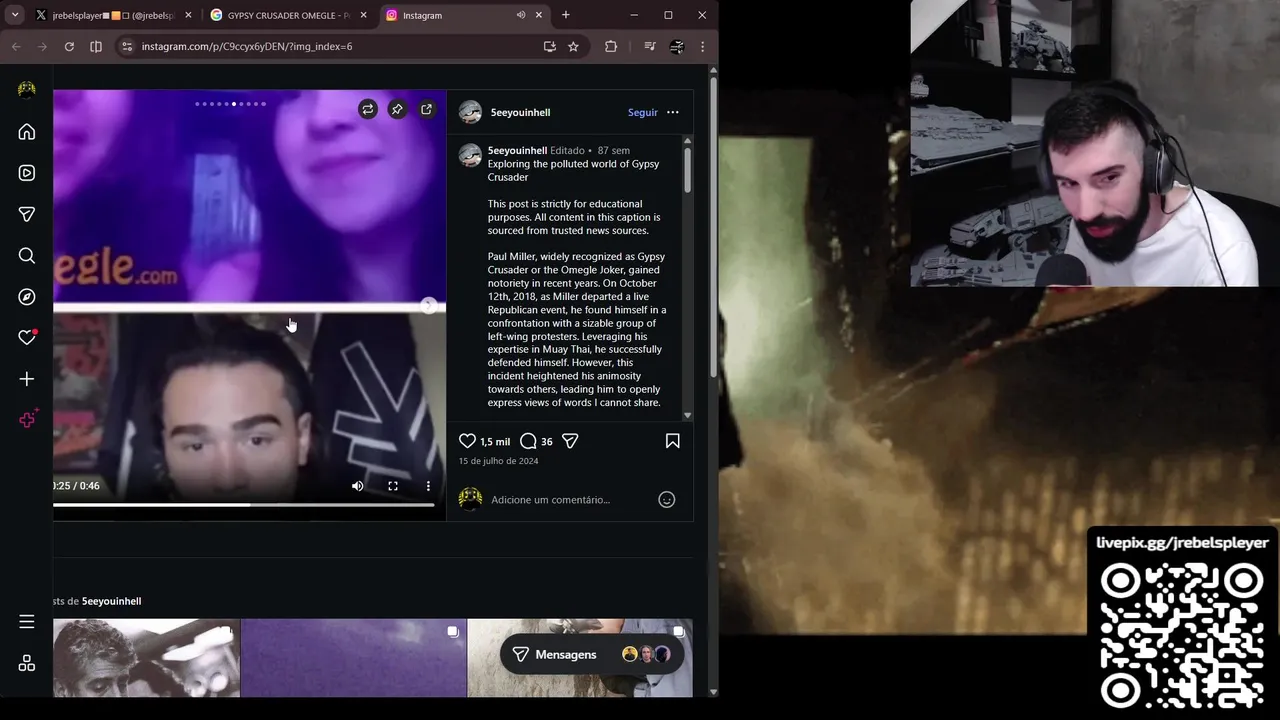Click Seguir to follow 5eeyouinhell
Viewport: 1280px width, 720px height.
point(643,112)
